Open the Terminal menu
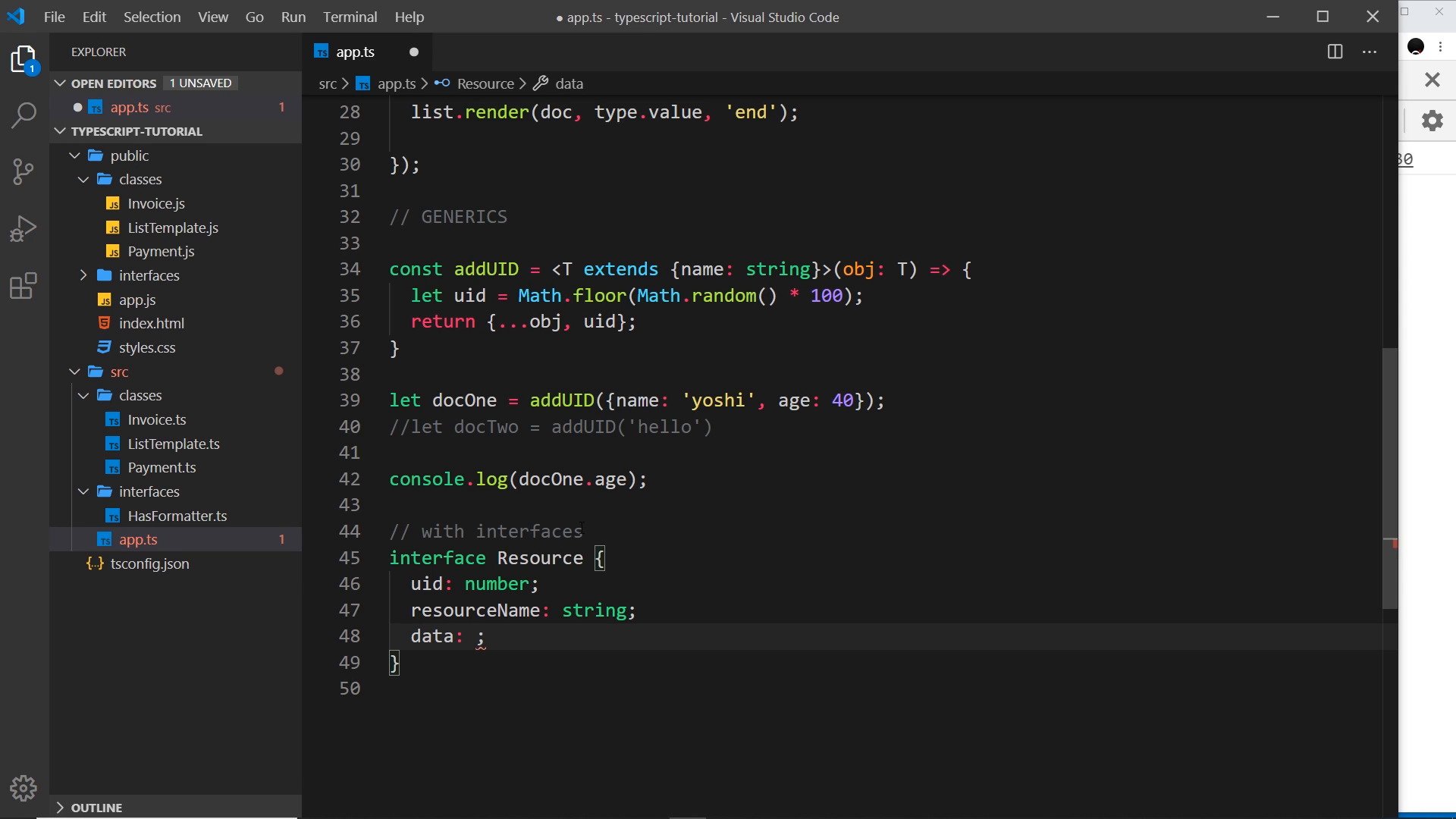 point(350,17)
